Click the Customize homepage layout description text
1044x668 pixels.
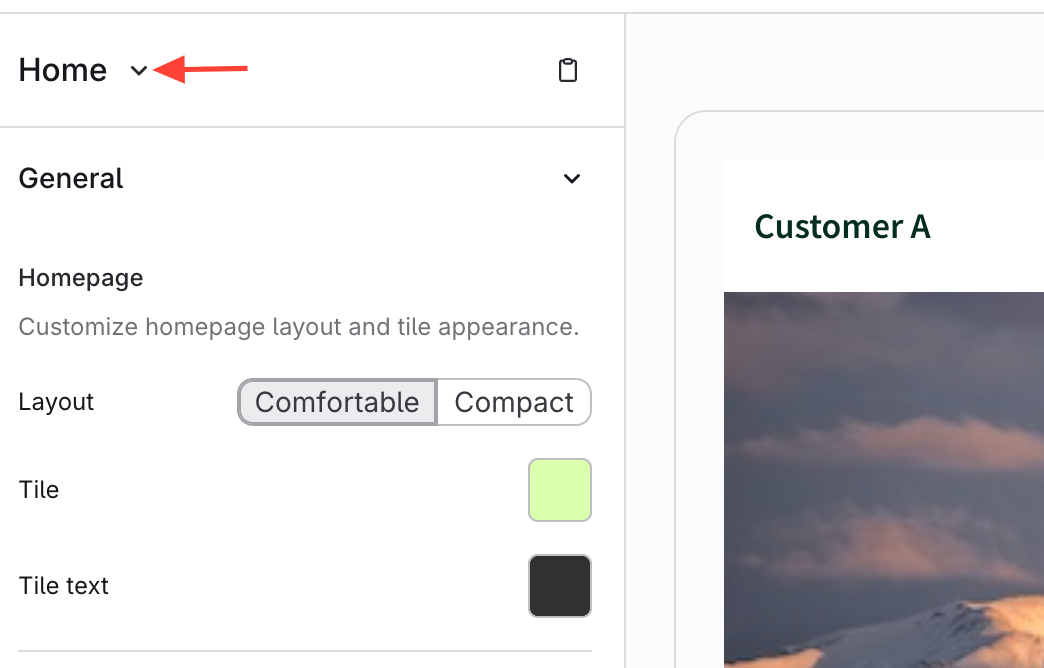pyautogui.click(x=299, y=327)
